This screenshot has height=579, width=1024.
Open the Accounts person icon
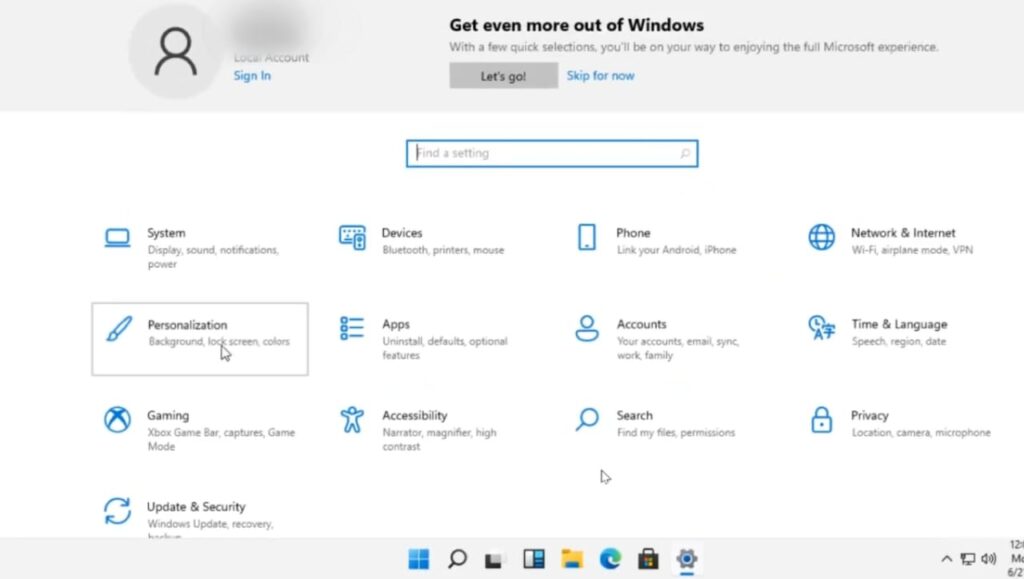click(x=586, y=328)
